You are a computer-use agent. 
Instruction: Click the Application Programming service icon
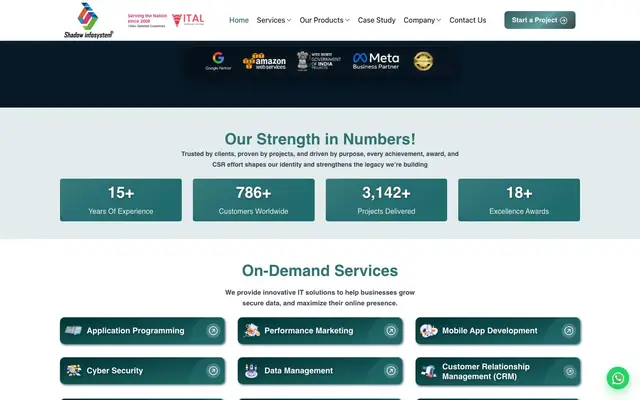coord(73,330)
